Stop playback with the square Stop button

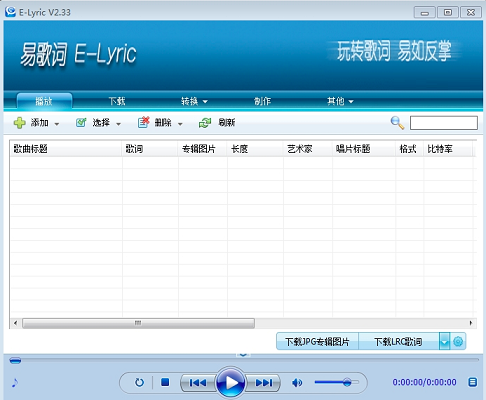tap(165, 382)
